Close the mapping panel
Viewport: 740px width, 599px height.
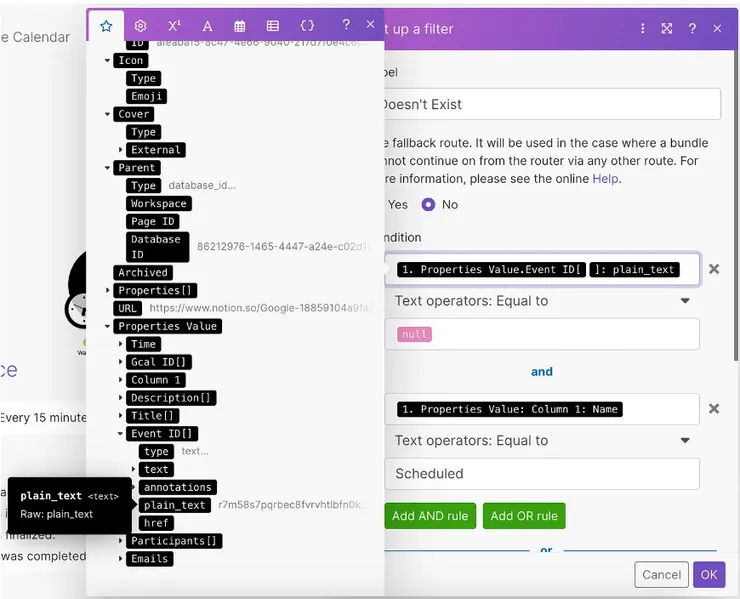tap(370, 24)
